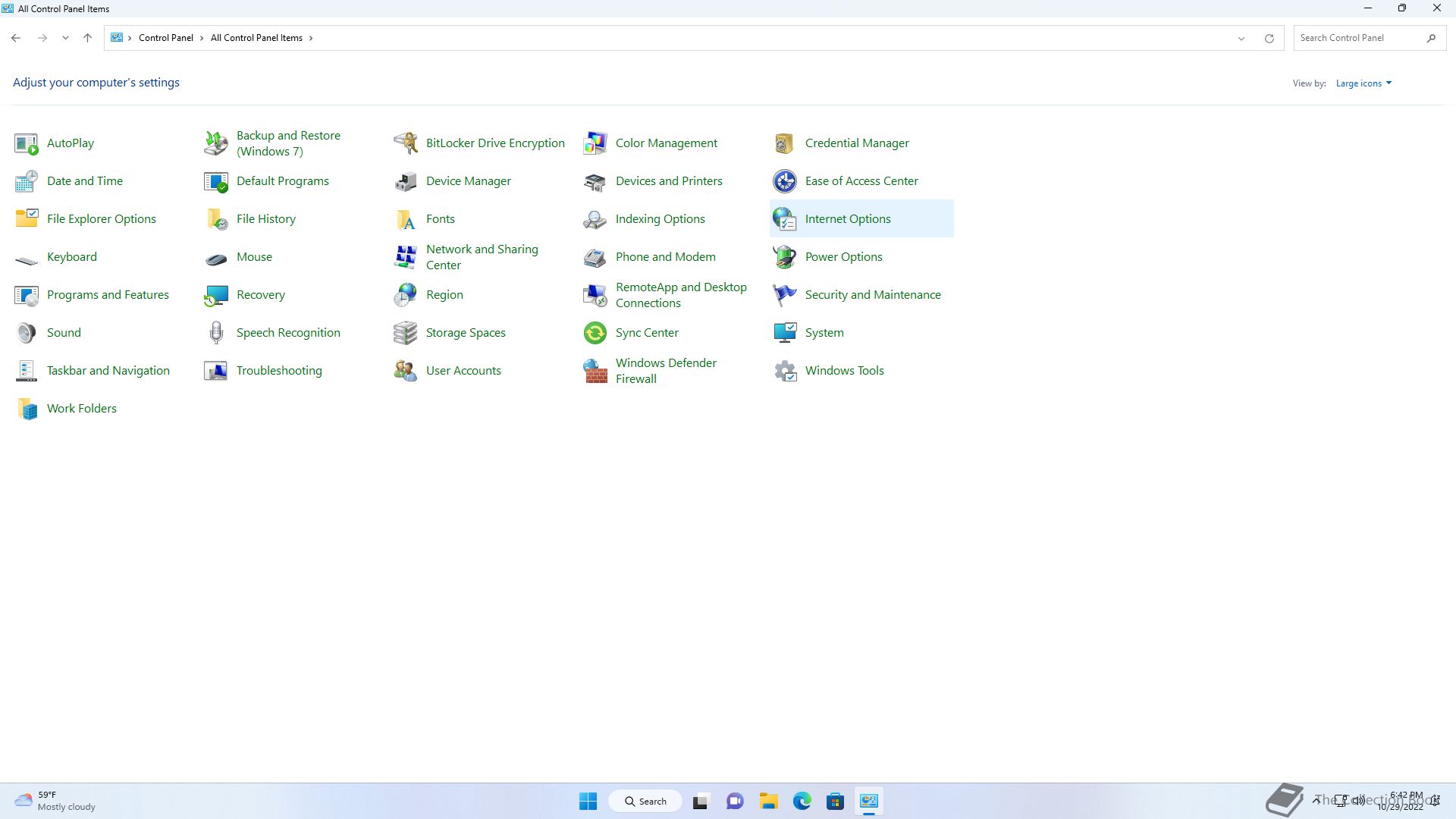Viewport: 1456px width, 819px height.
Task: Open Devices and Printers icon
Action: pyautogui.click(x=595, y=181)
